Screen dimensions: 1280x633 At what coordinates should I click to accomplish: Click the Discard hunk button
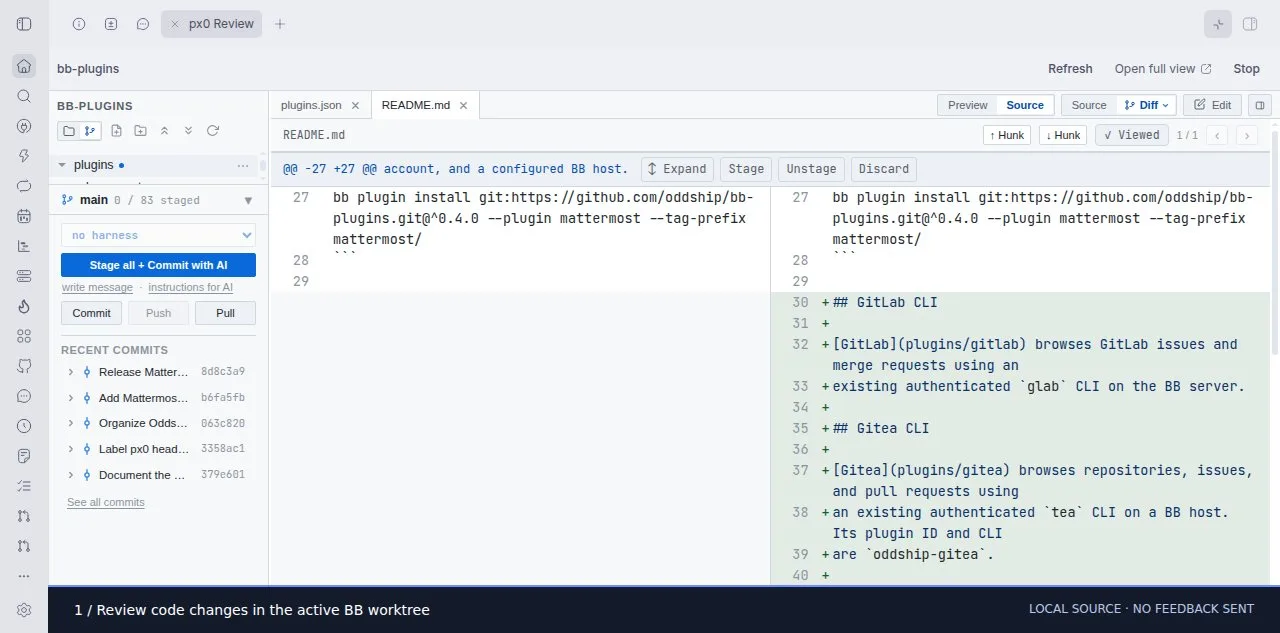884,169
